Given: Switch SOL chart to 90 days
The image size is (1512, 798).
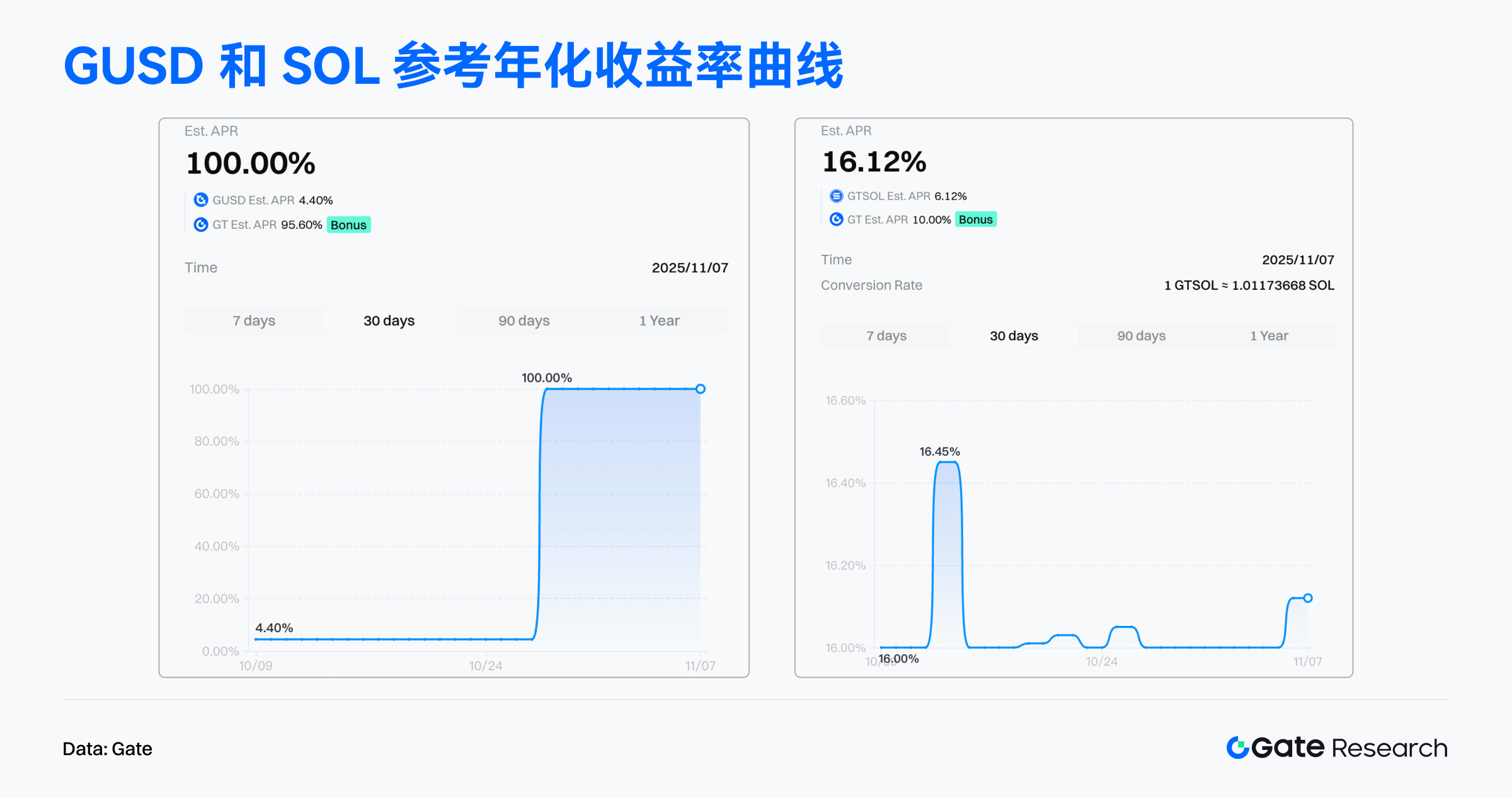Looking at the screenshot, I should 1141,335.
